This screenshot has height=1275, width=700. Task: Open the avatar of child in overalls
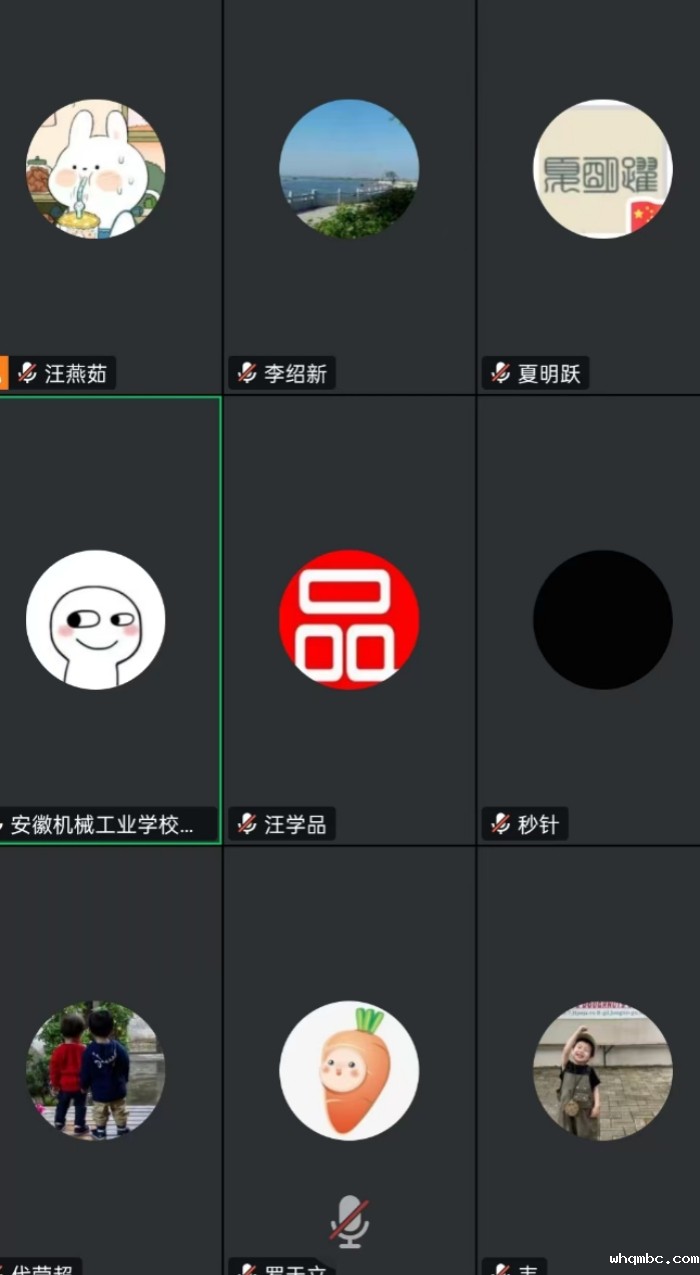click(x=602, y=1070)
